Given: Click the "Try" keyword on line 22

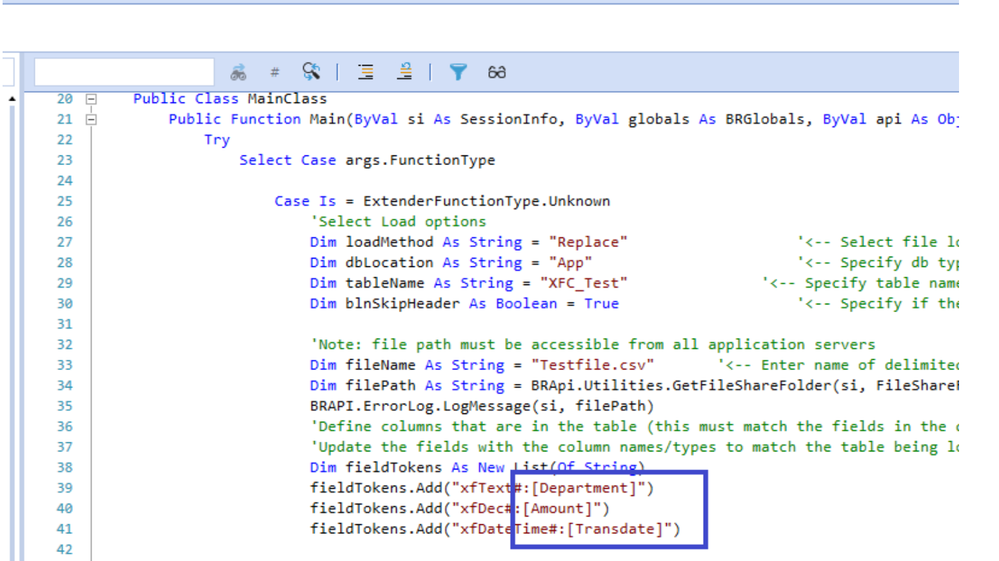Looking at the screenshot, I should [217, 140].
